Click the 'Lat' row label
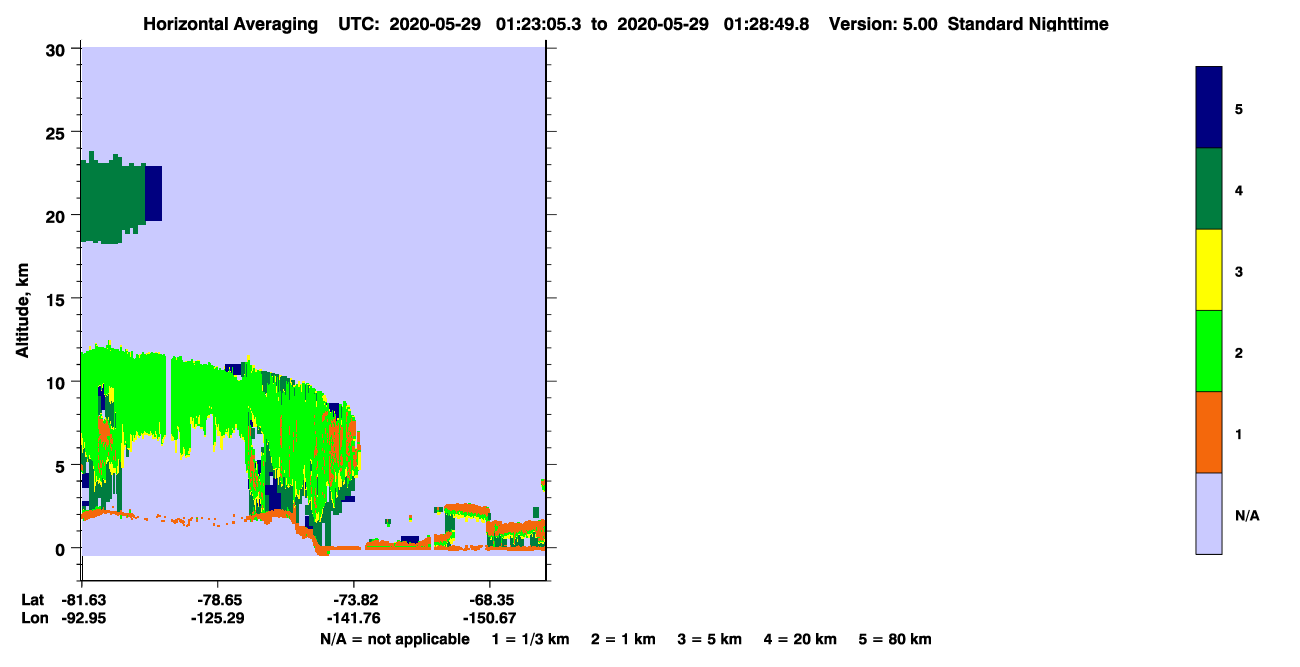 point(33,600)
